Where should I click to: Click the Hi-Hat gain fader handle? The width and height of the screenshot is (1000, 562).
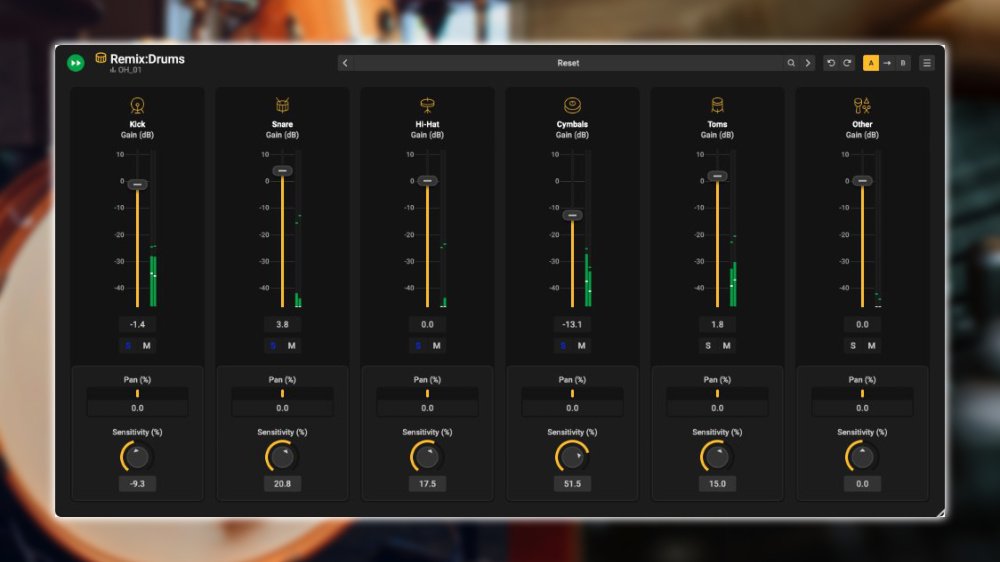click(x=427, y=181)
